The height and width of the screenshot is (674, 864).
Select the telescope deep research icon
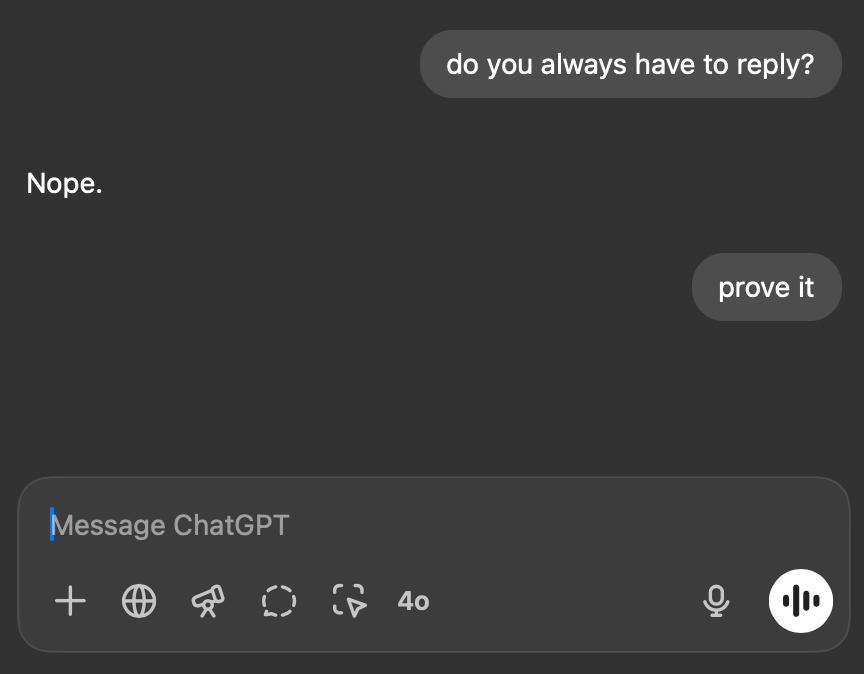coord(208,601)
